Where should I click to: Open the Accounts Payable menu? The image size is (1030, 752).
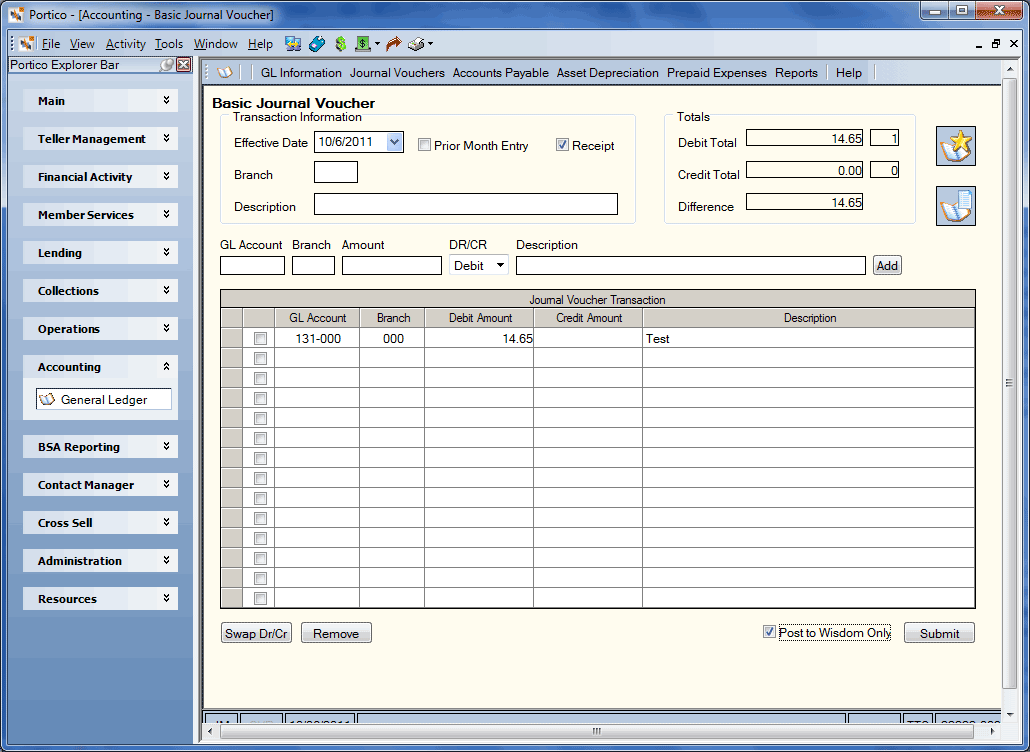[501, 73]
